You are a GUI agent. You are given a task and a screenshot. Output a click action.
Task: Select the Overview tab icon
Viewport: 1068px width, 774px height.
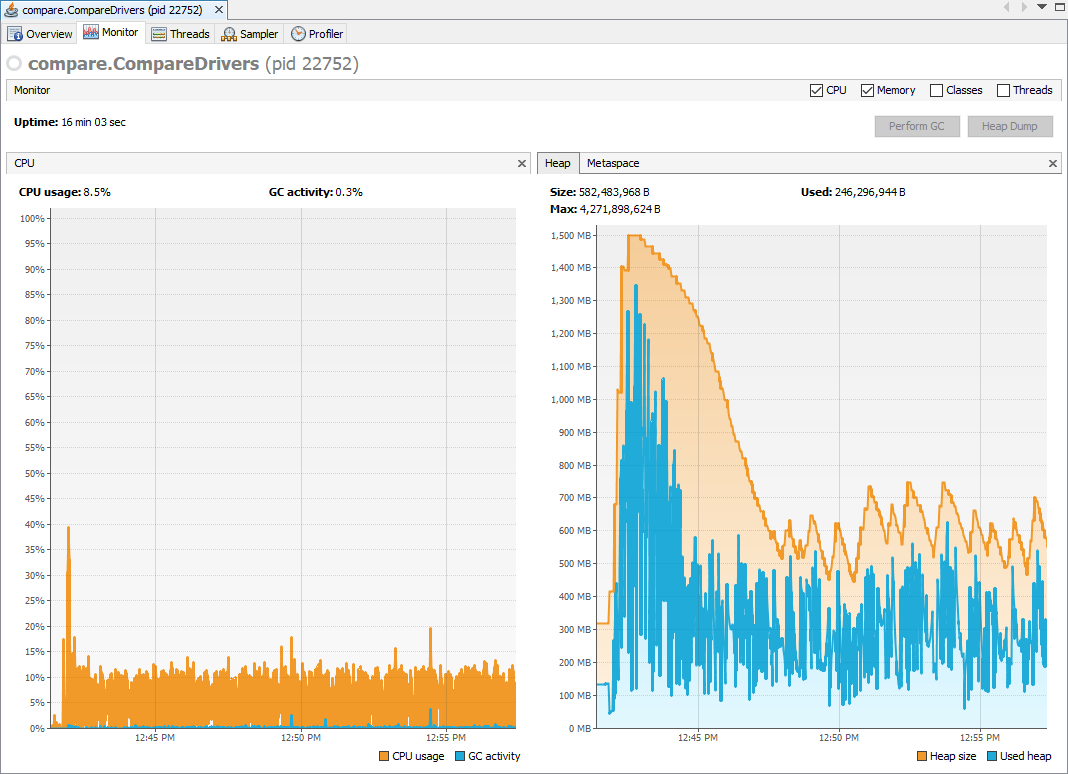pyautogui.click(x=15, y=33)
